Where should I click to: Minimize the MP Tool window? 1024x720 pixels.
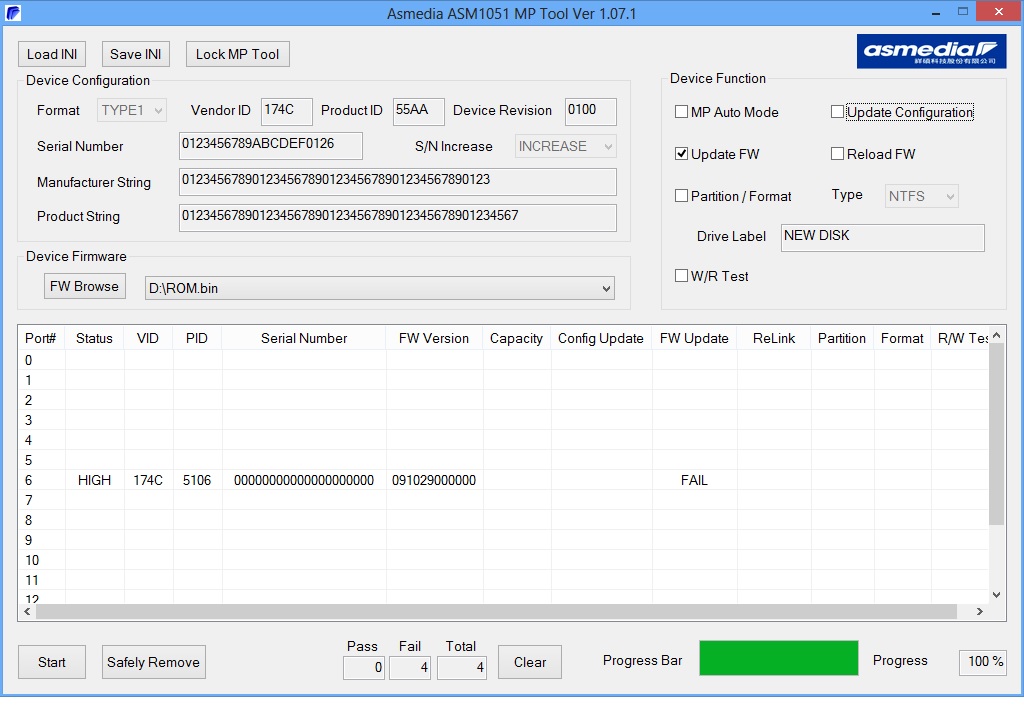936,12
